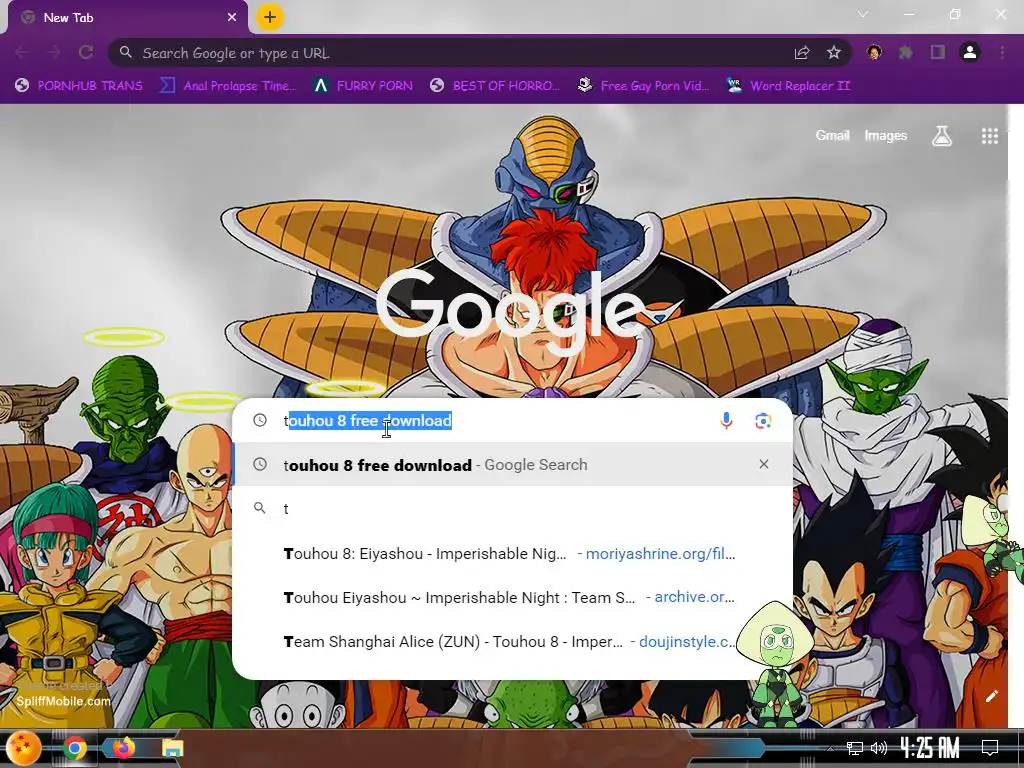Image resolution: width=1024 pixels, height=768 pixels.
Task: Search by image with Google Lens icon
Action: click(x=763, y=421)
